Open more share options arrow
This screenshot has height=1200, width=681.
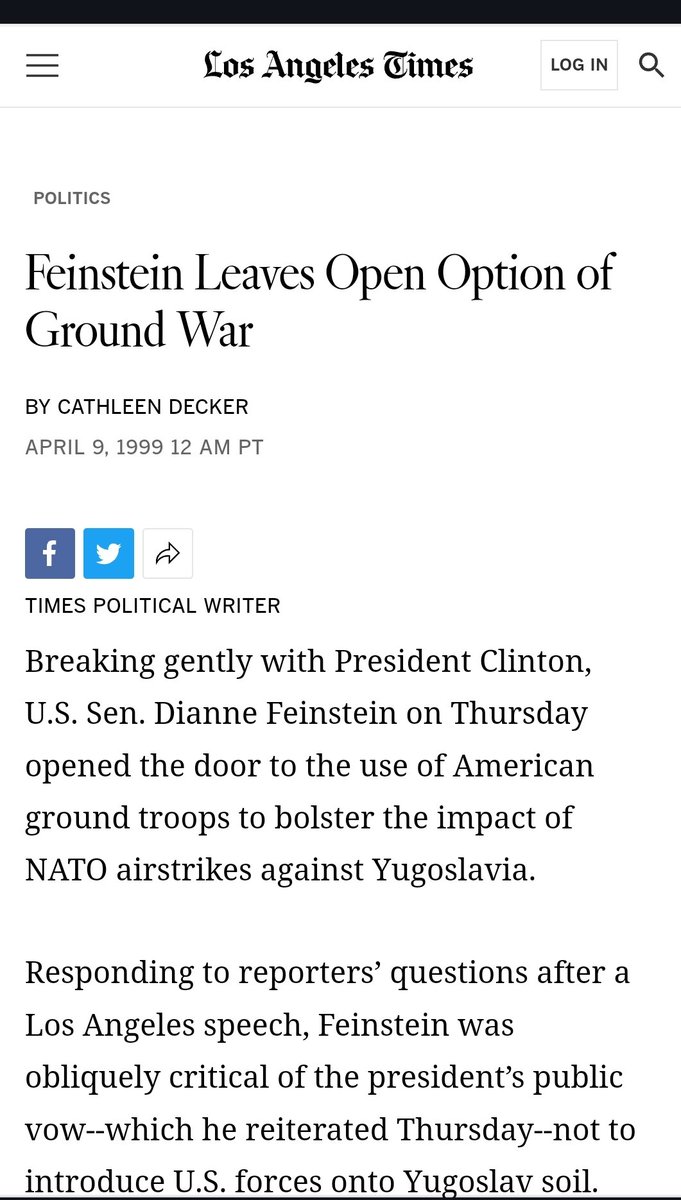click(x=167, y=553)
